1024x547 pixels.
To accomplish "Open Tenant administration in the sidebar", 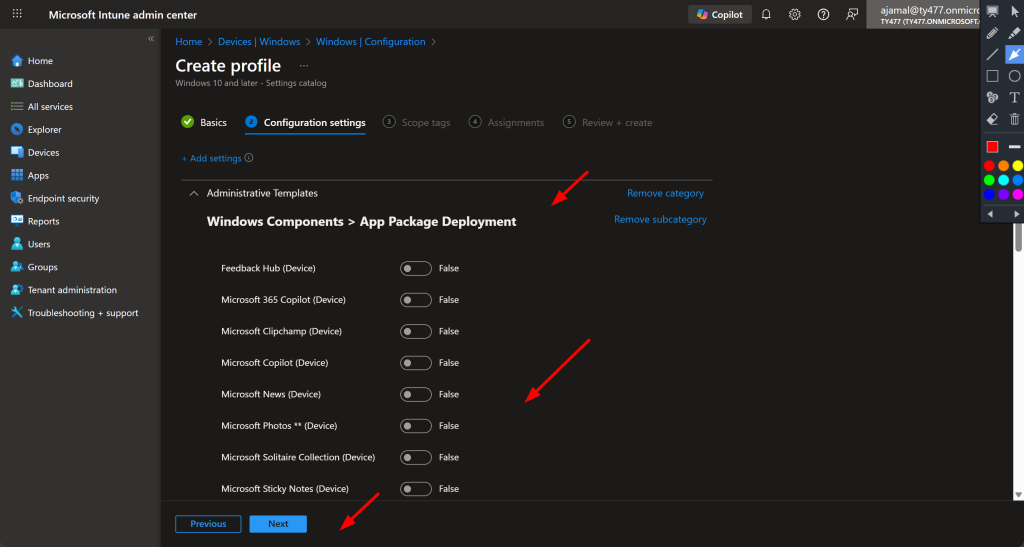I will pyautogui.click(x=72, y=290).
